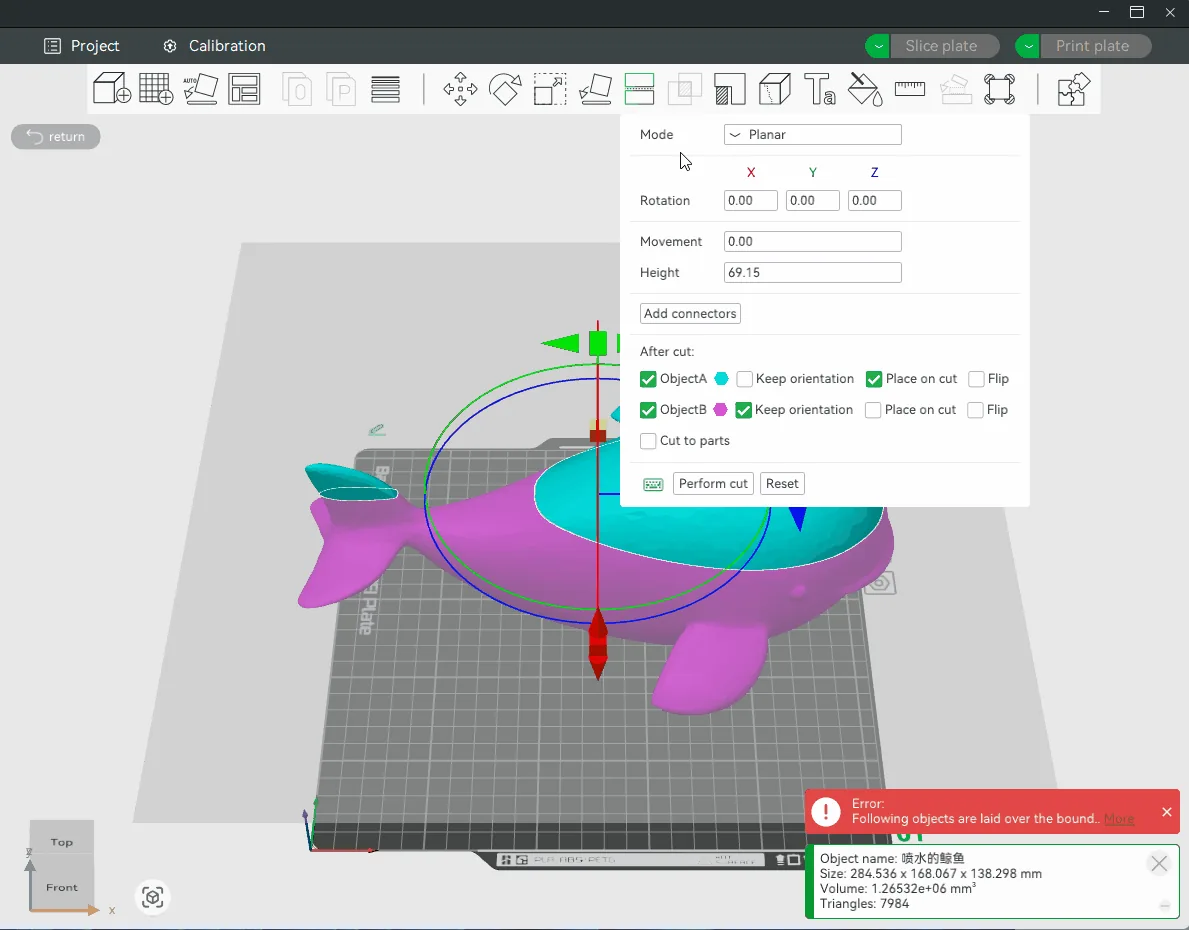Click the Rotation Y input field
Screen dimensions: 1189x930
pos(812,200)
